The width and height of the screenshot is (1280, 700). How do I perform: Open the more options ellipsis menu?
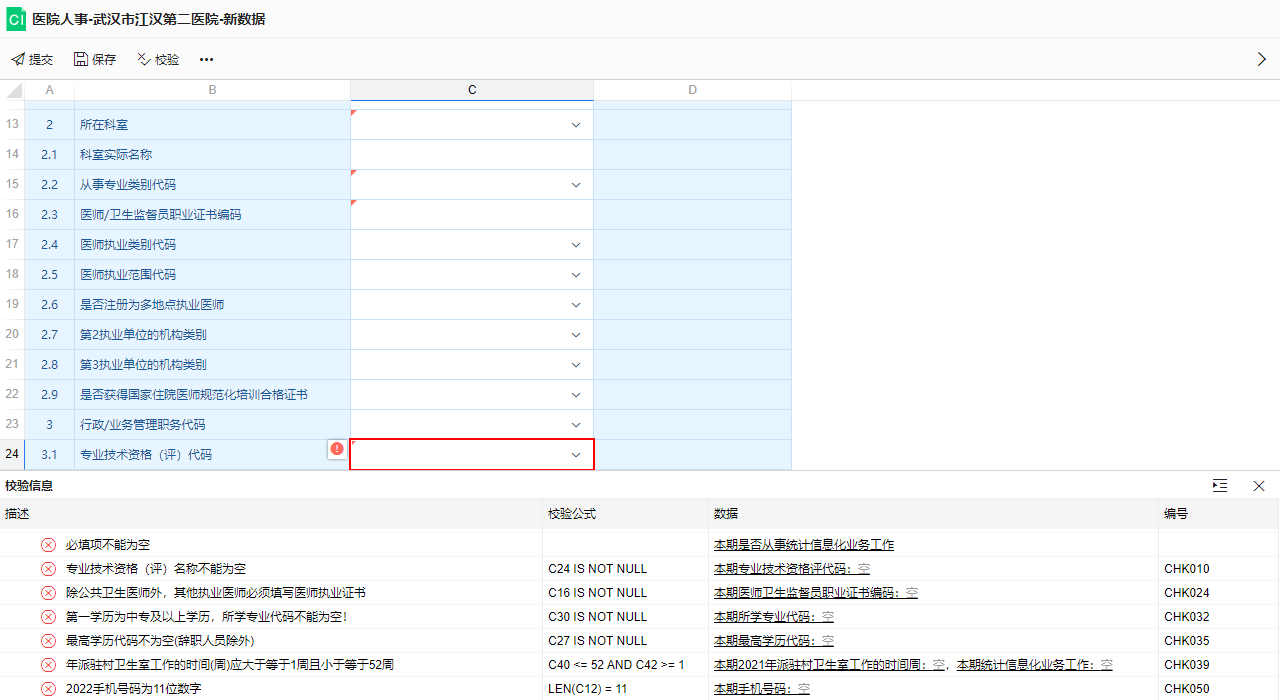[206, 60]
